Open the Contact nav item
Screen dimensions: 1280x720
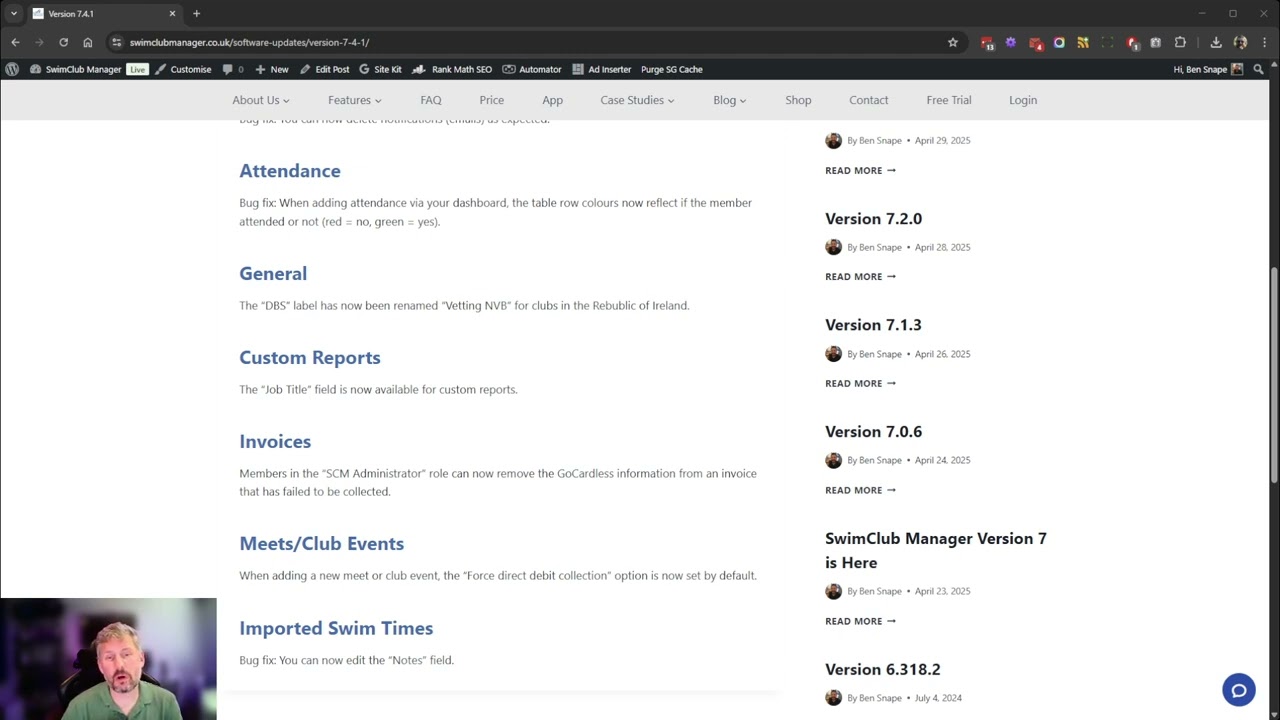pyautogui.click(x=868, y=100)
